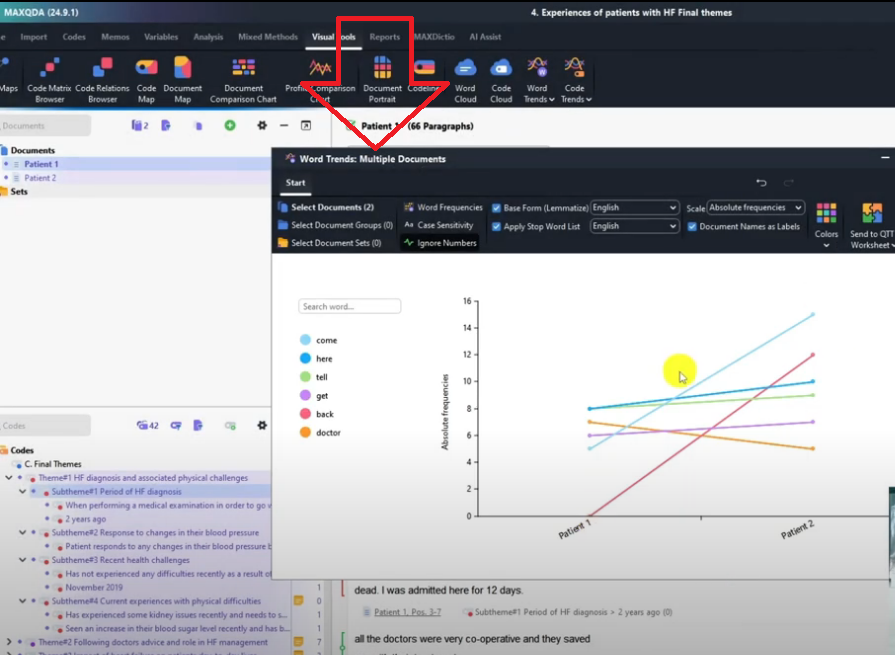Open the Variables menu tab

coord(161,37)
